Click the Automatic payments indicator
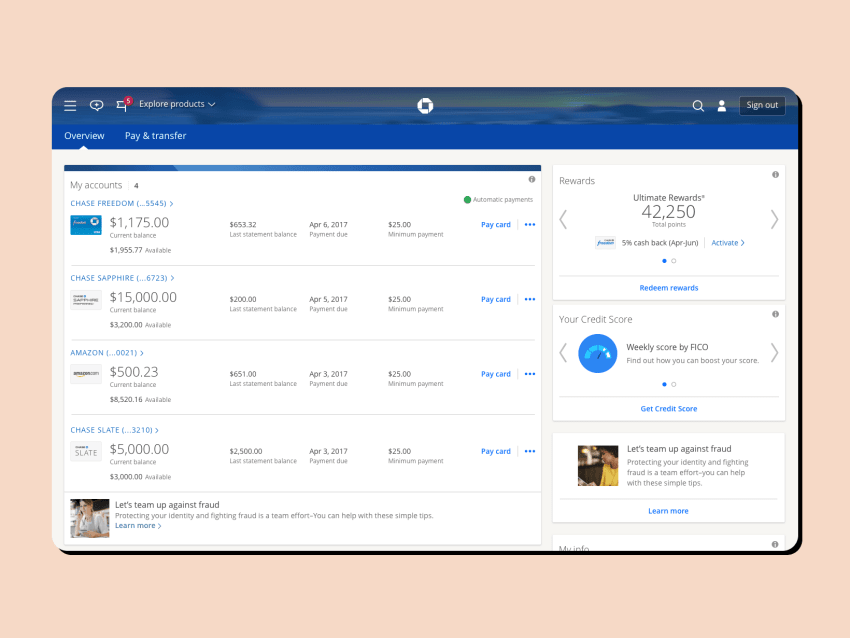Screen dimensions: 850x638 pos(499,199)
